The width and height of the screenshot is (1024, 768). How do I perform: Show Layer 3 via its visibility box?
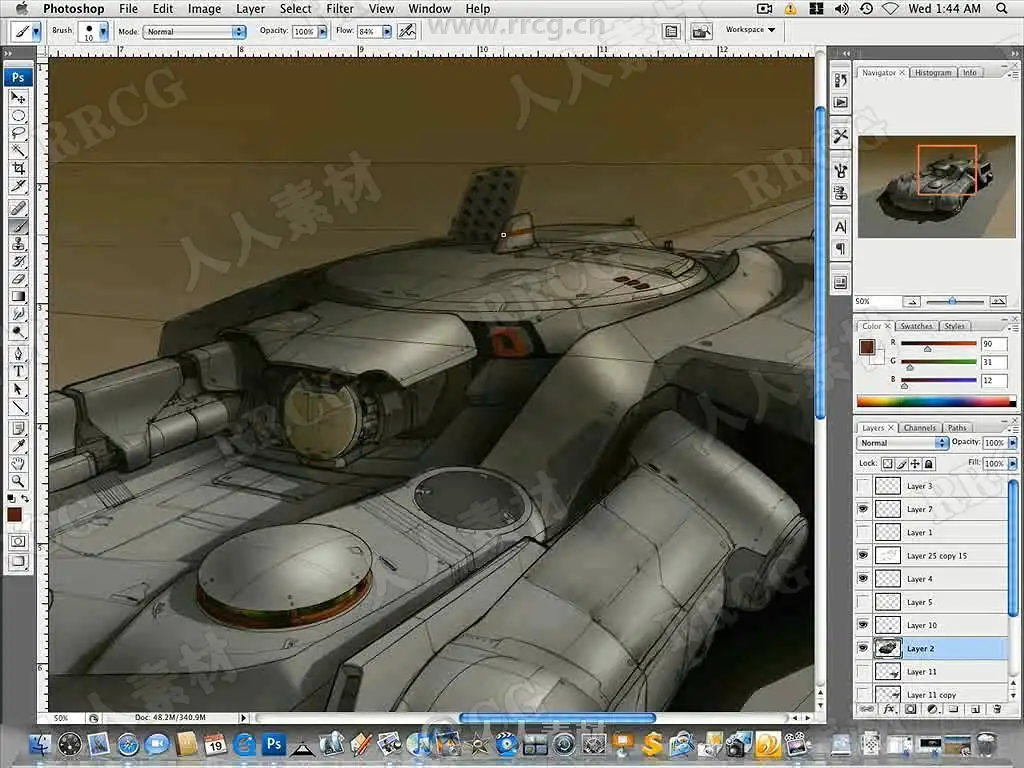tap(863, 486)
